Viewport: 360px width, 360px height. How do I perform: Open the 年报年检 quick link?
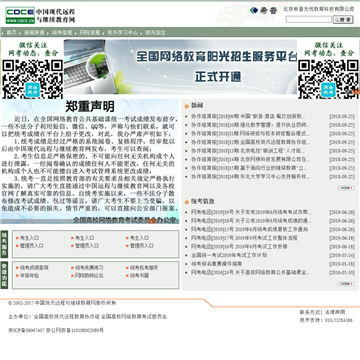[29, 276]
